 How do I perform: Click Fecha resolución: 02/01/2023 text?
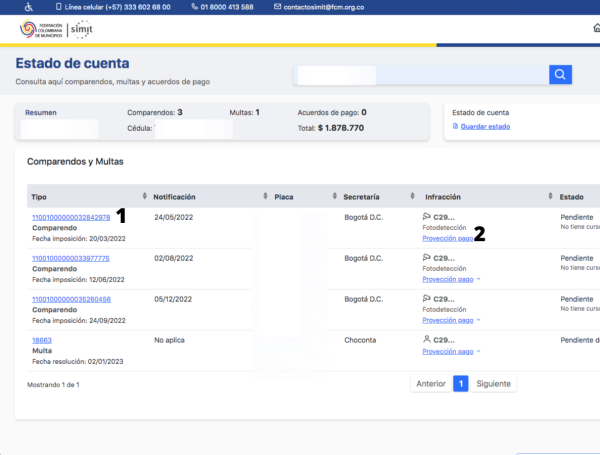click(78, 361)
